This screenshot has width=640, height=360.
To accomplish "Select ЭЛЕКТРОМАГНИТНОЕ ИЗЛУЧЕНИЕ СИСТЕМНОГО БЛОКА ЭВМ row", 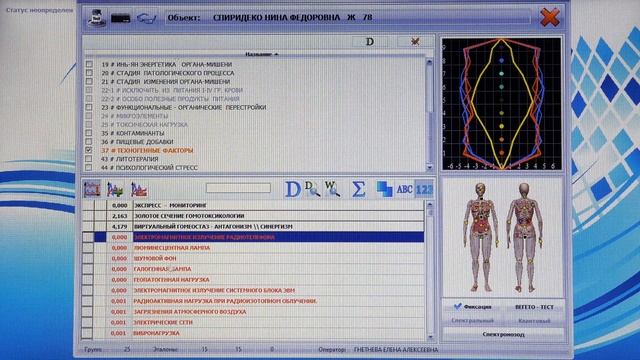I will 253,290.
